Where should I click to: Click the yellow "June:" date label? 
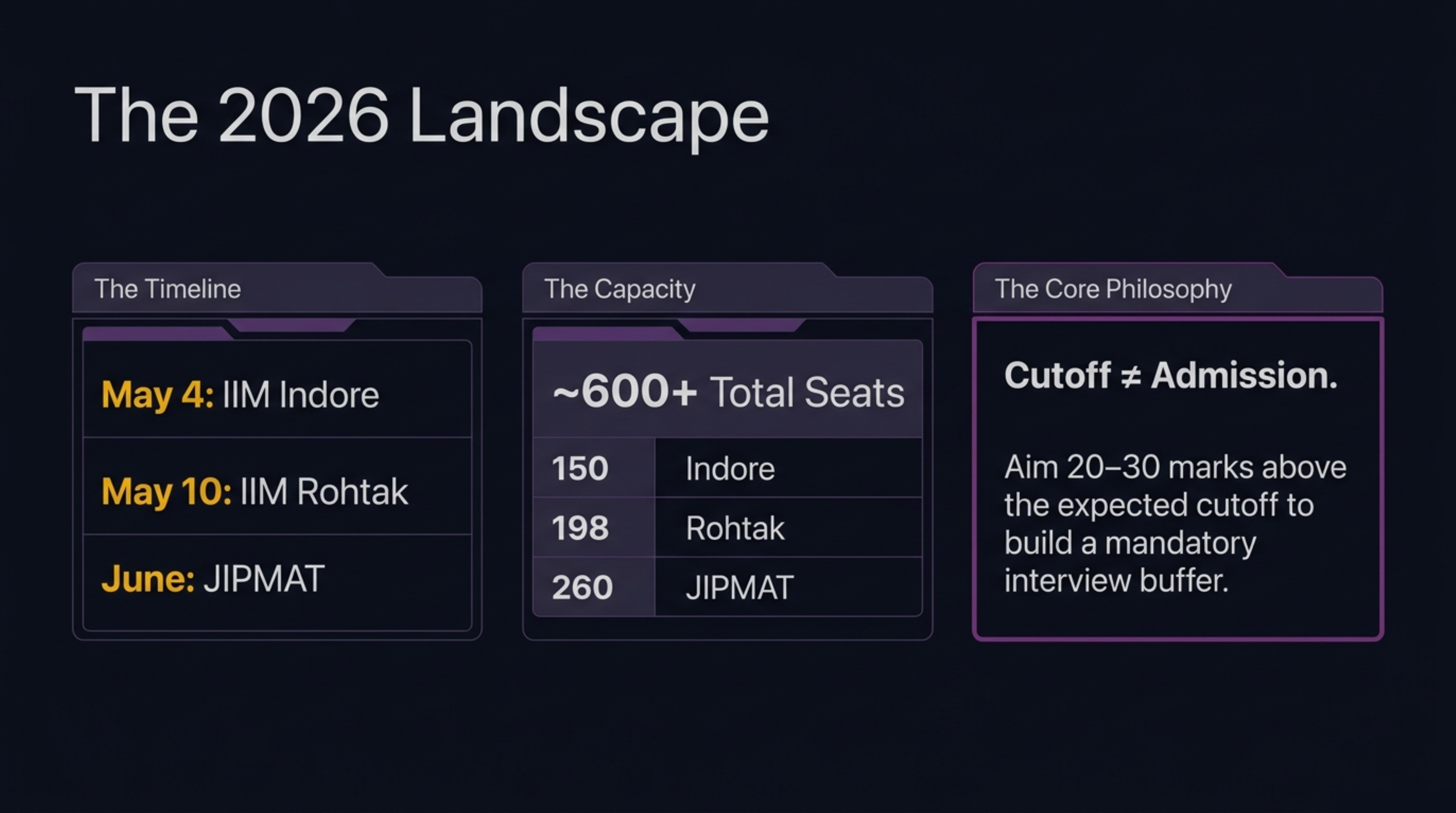coord(148,578)
